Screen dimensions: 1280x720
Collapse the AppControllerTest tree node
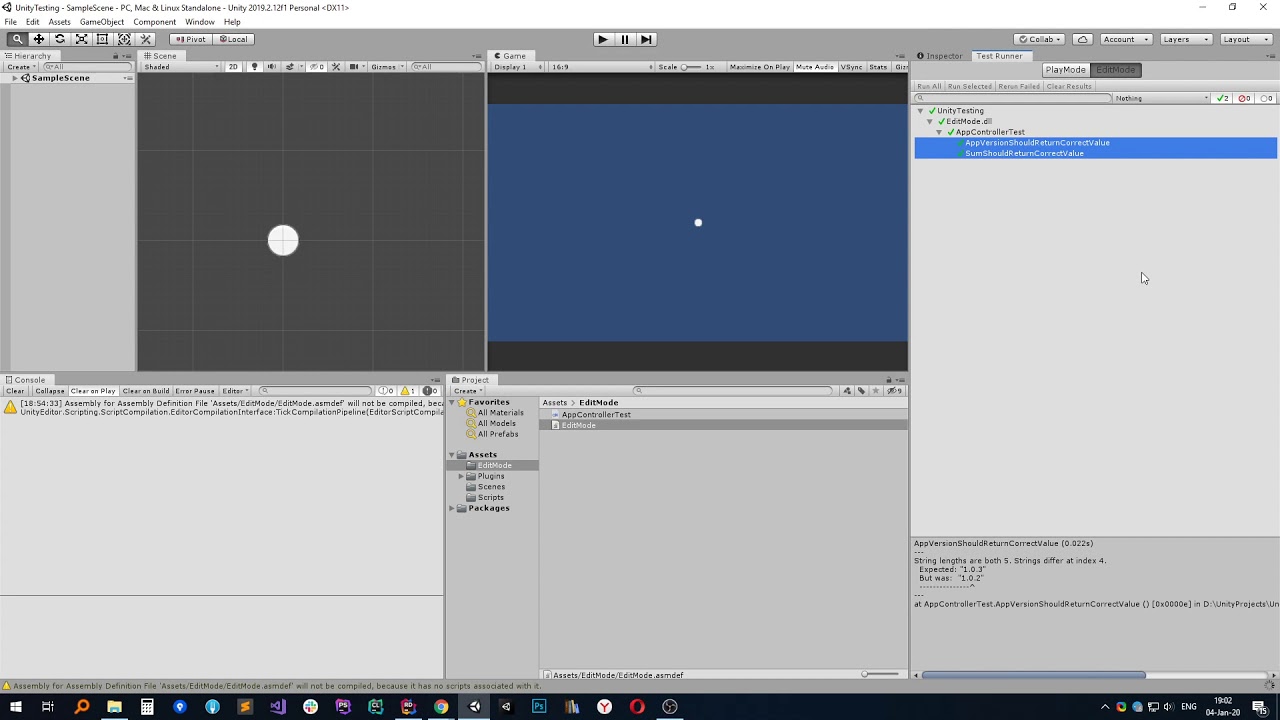pyautogui.click(x=939, y=132)
